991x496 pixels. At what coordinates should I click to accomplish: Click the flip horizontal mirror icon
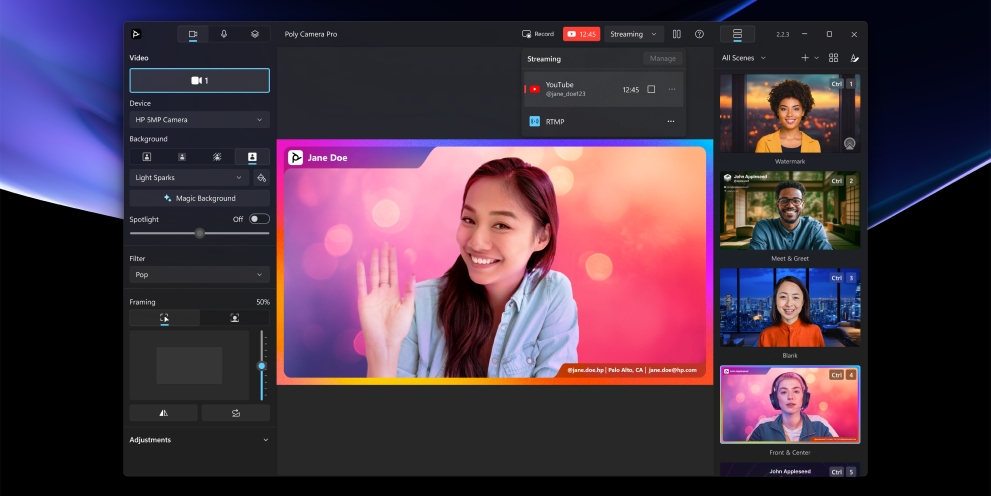[x=164, y=413]
